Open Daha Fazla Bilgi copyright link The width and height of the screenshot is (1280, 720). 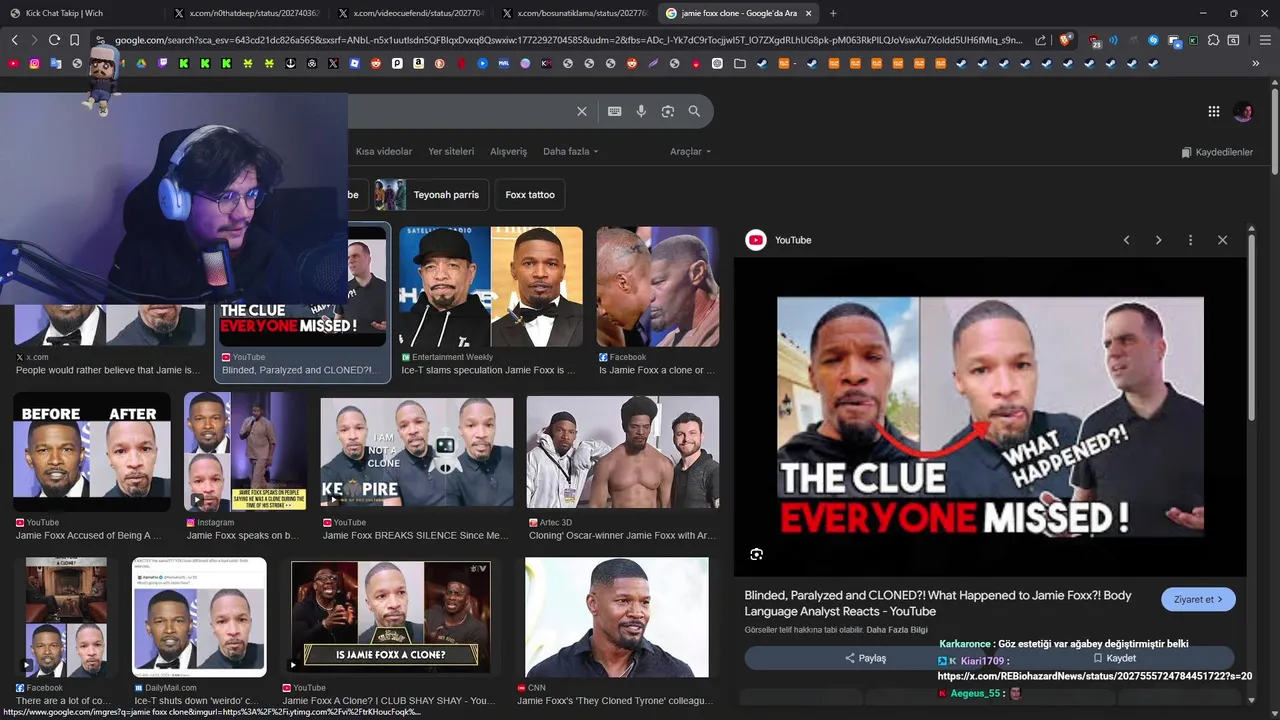896,629
